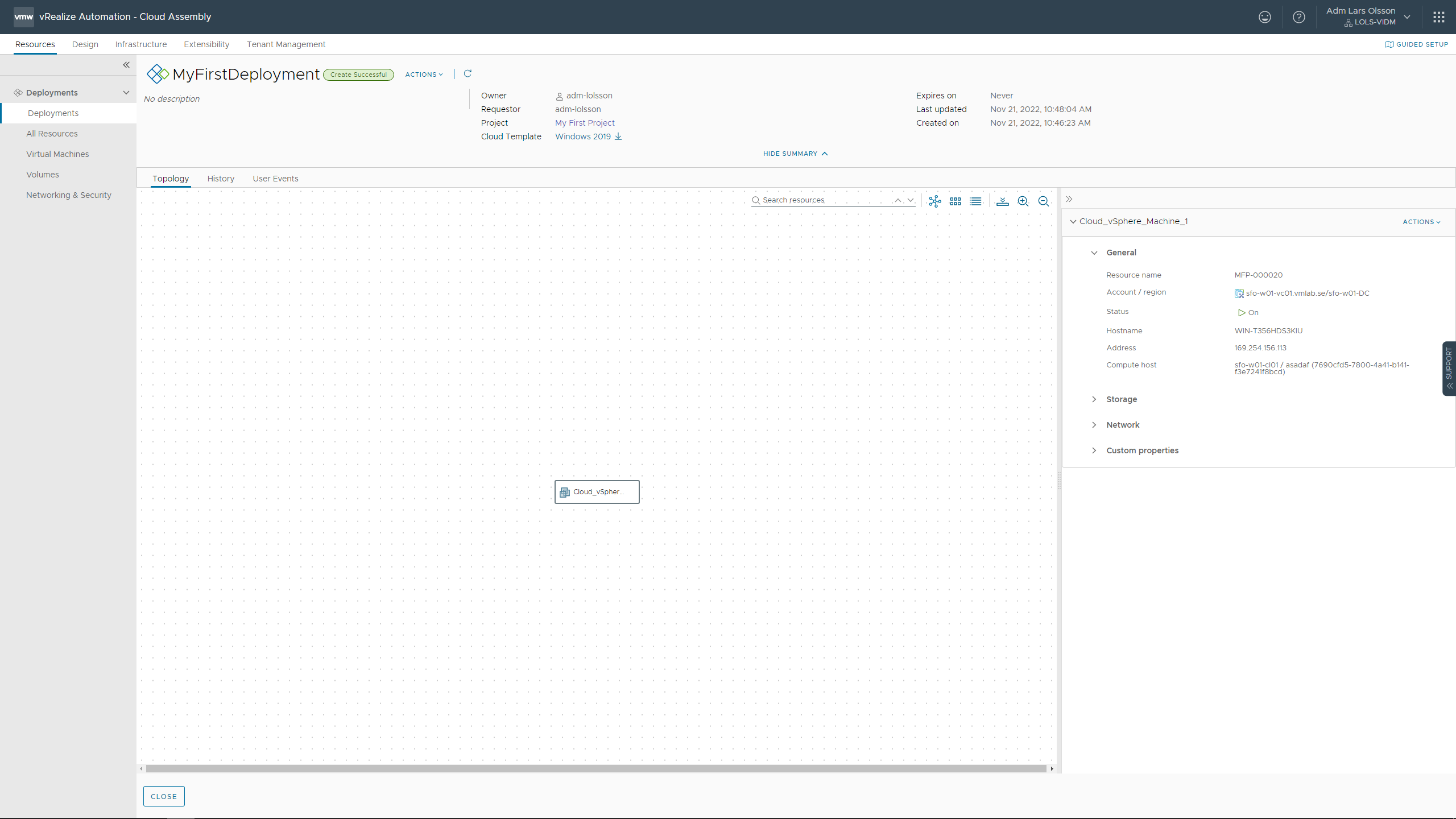Expand the Storage section
Viewport: 1456px width, 819px height.
1094,399
